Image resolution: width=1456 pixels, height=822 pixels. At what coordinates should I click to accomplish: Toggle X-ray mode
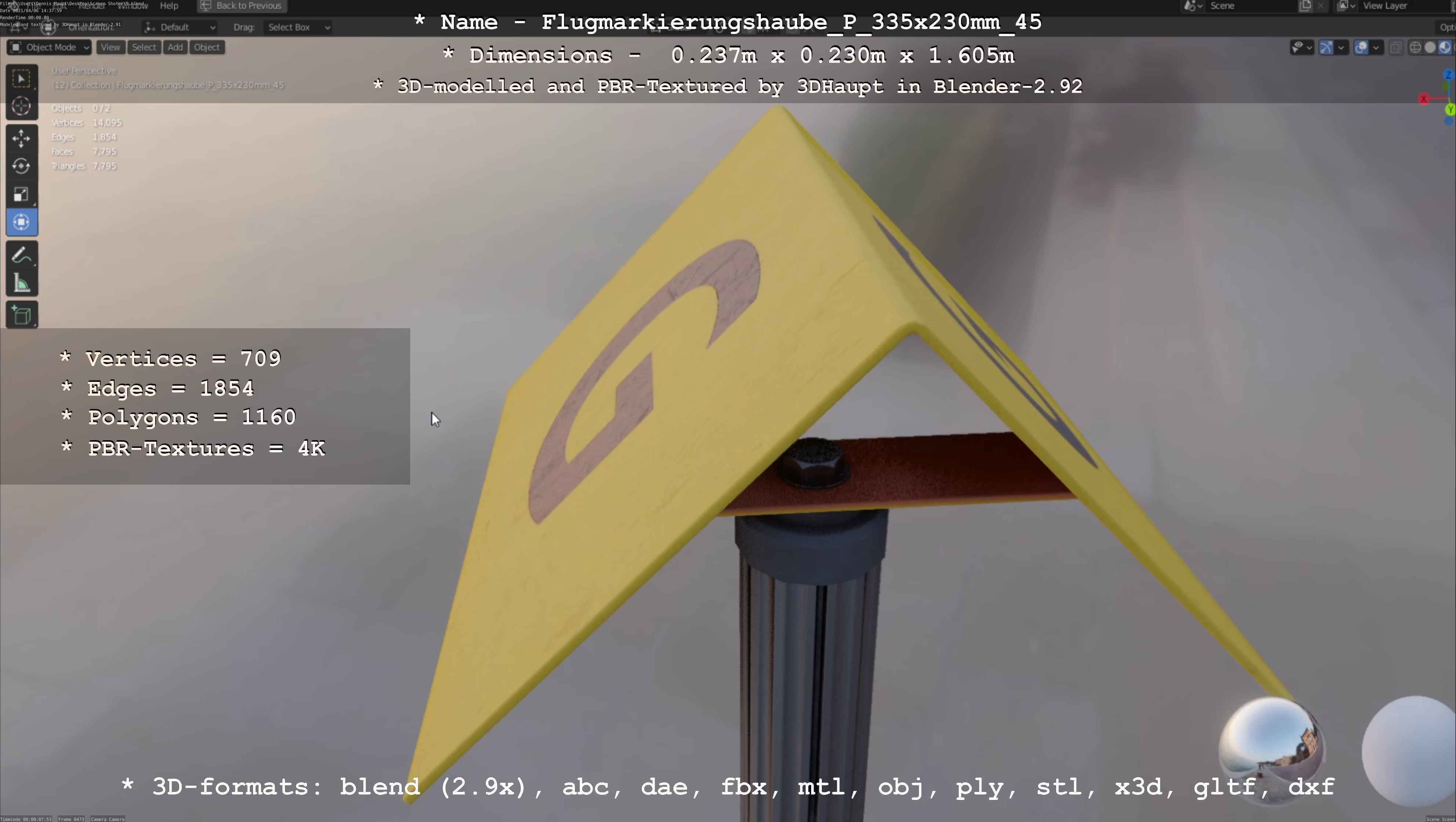point(1395,47)
